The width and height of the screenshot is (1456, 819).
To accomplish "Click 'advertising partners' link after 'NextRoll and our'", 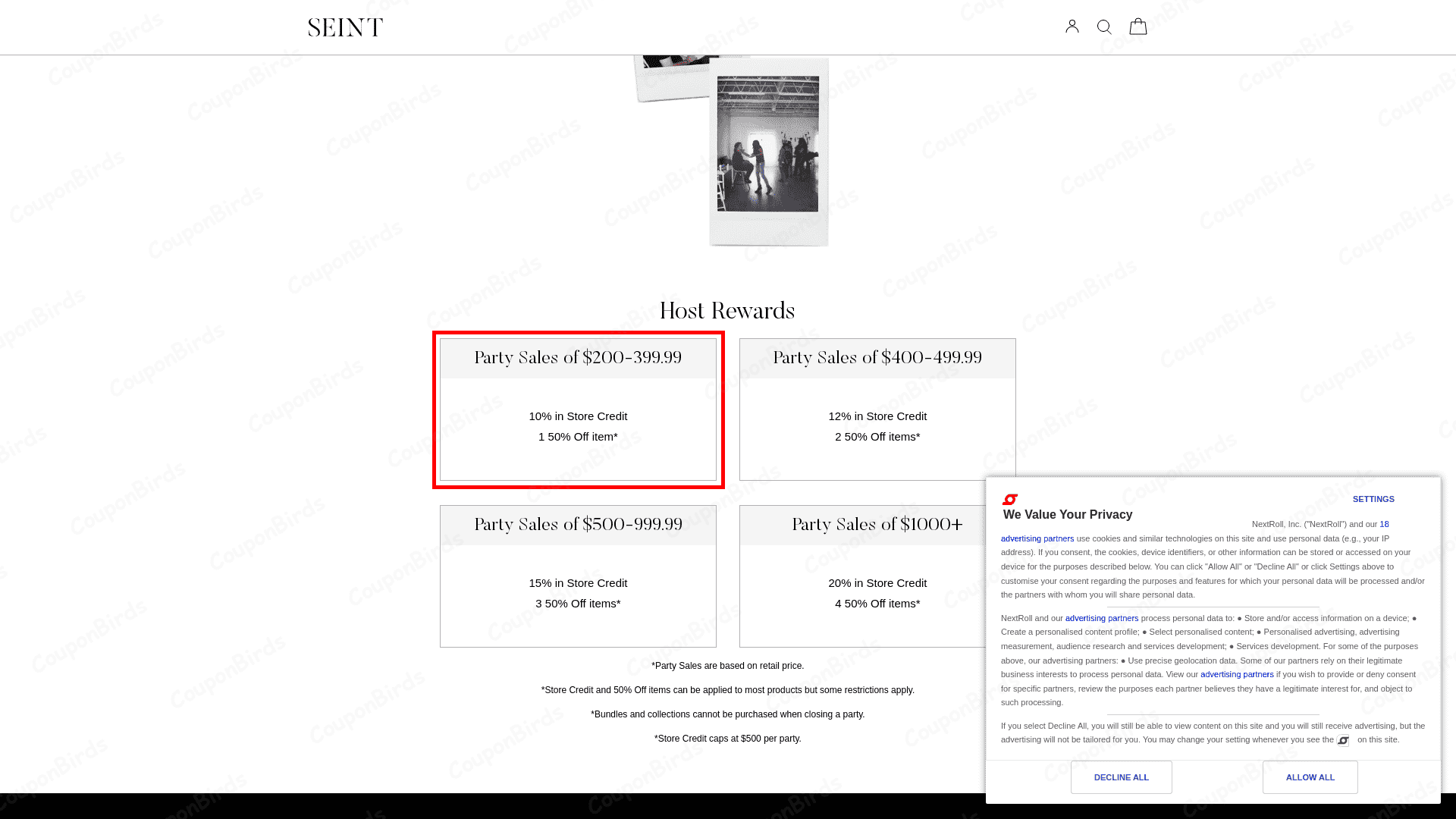I will [x=1101, y=618].
